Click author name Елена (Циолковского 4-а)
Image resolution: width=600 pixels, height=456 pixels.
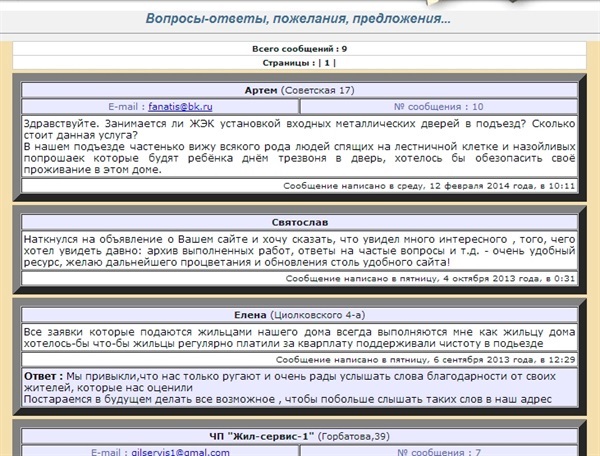[300, 315]
